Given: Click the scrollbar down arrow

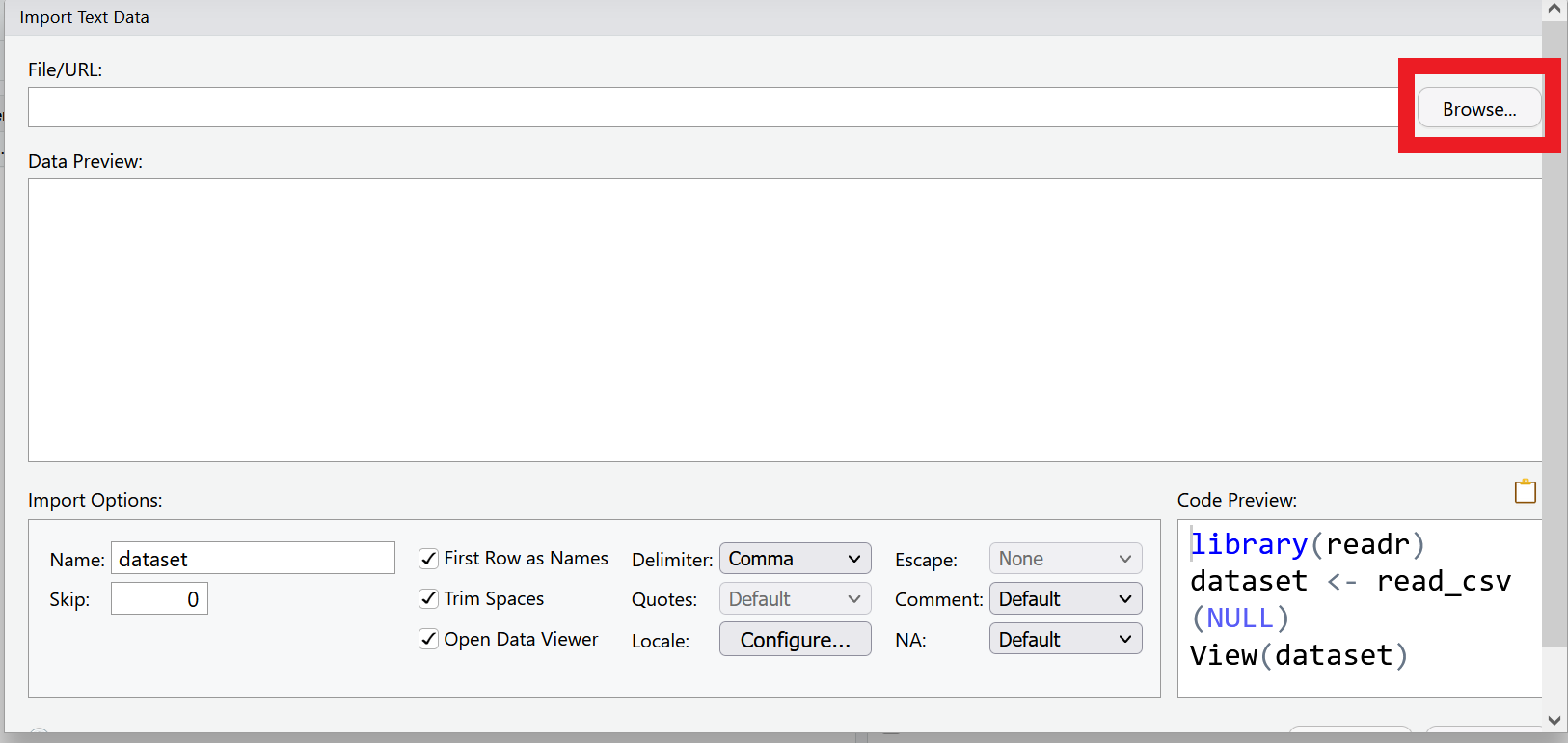Looking at the screenshot, I should point(1554,720).
